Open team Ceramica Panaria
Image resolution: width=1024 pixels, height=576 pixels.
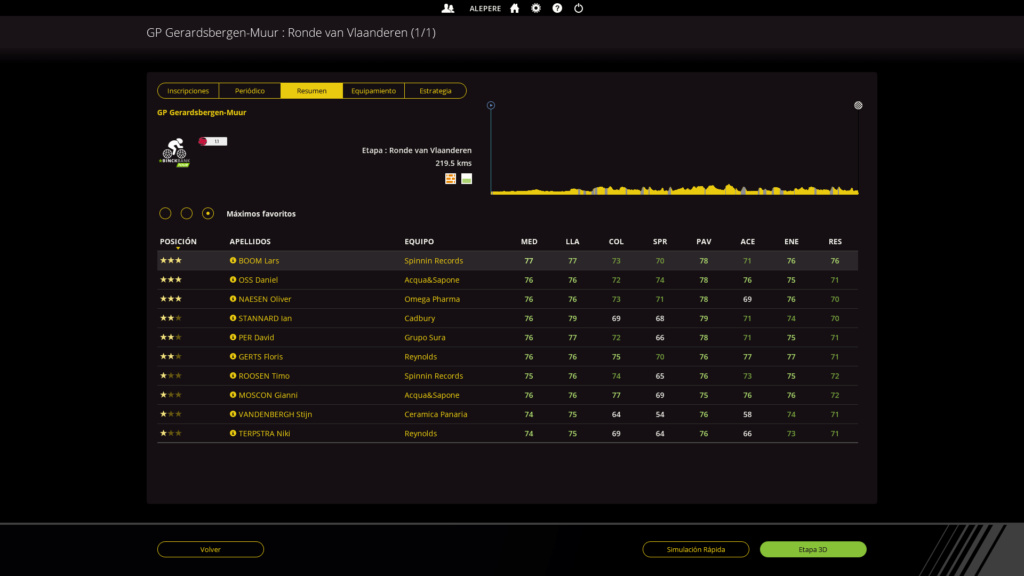tap(436, 414)
